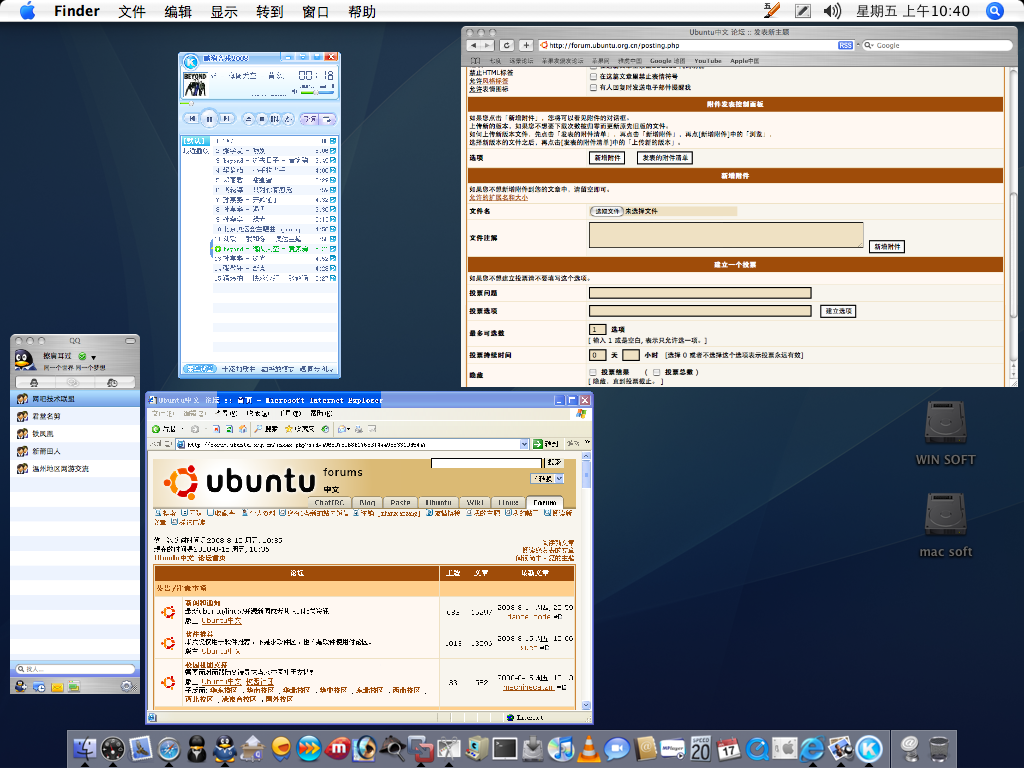Viewport: 1024px width, 768px height.
Task: Tick the 有人回复时发送电子邮件提醒我 checkbox
Action: tap(594, 87)
